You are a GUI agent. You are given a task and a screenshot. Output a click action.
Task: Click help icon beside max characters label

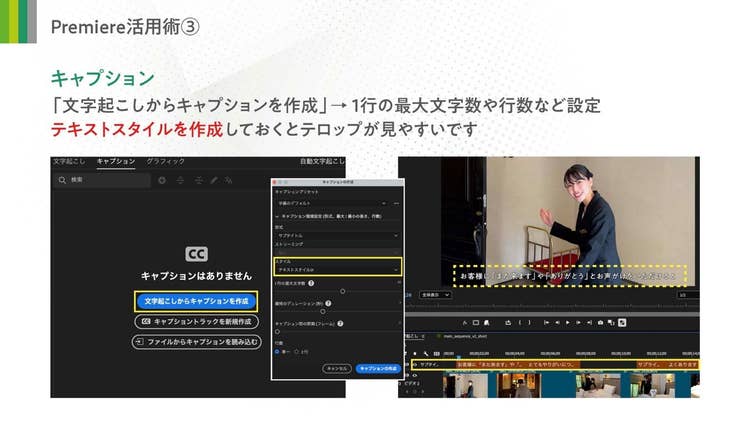tap(311, 283)
